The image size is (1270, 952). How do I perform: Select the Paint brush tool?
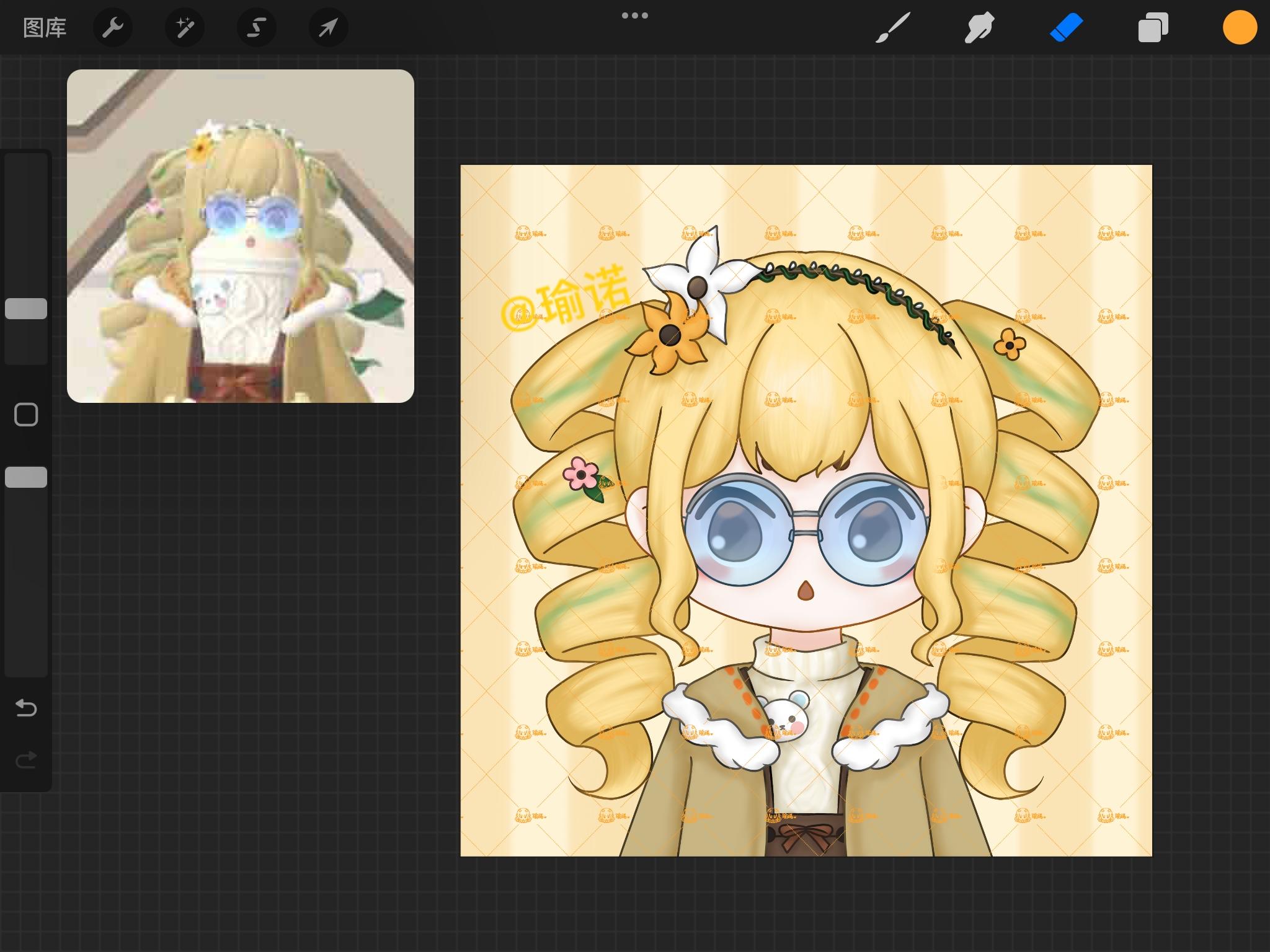893,28
